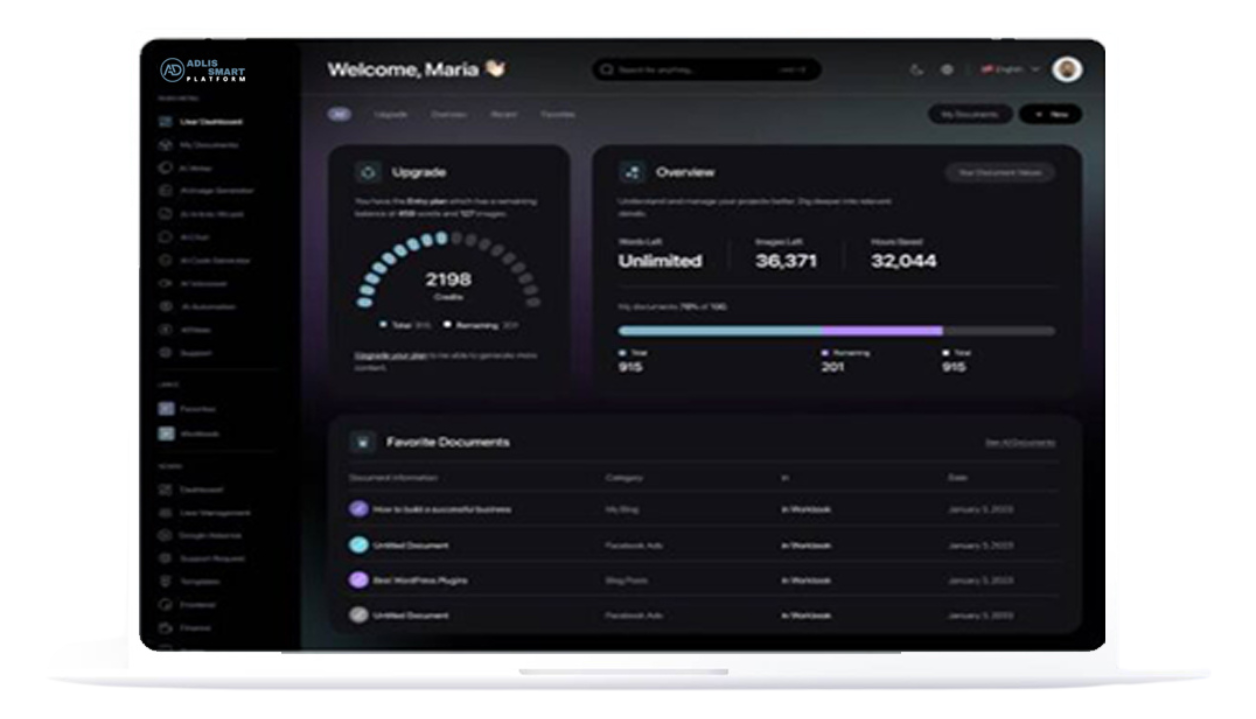This screenshot has width=1256, height=719.
Task: Click the My Documents sidebar icon
Action: [167, 145]
